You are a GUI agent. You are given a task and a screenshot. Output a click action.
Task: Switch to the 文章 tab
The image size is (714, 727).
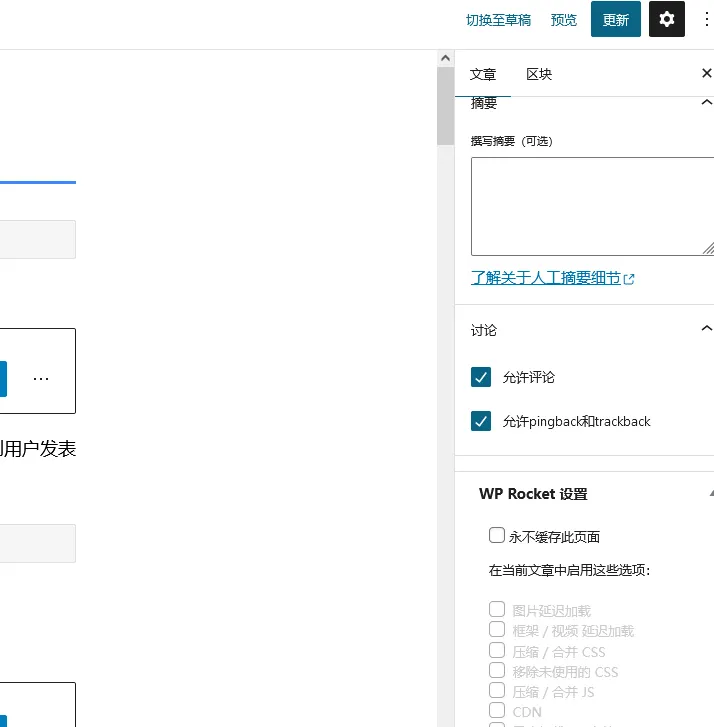[483, 74]
